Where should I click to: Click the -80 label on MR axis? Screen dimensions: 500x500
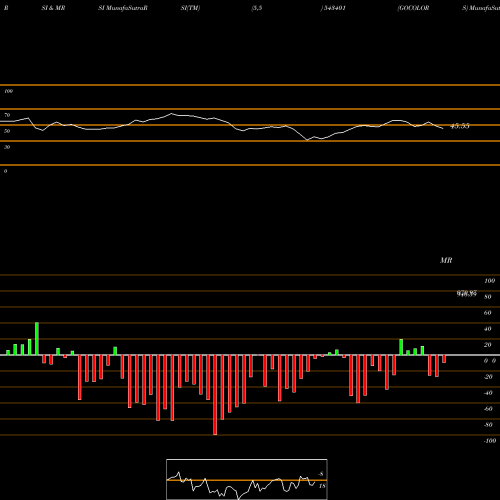[488, 425]
